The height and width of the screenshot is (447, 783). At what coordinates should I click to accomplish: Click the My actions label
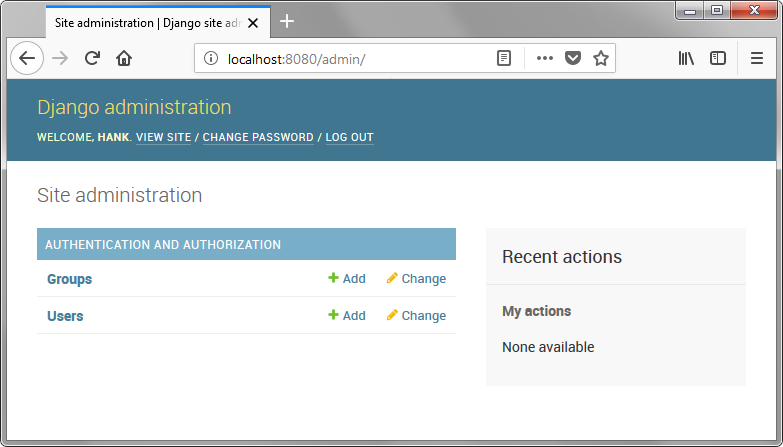(x=536, y=311)
